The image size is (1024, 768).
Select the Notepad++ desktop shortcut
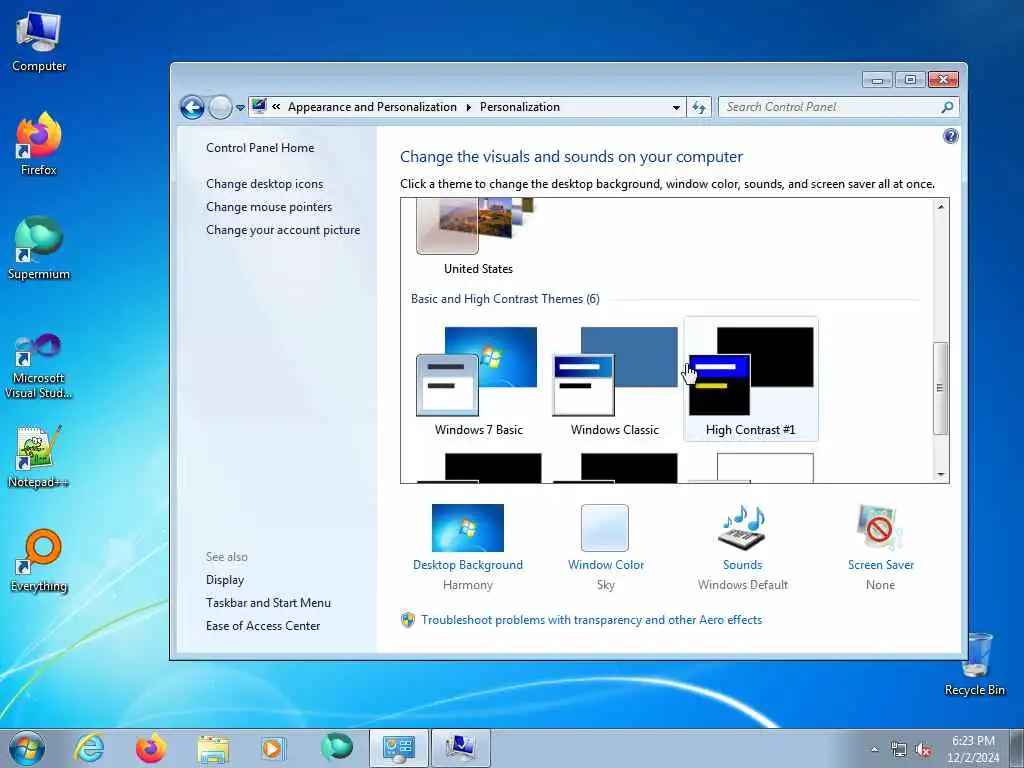tap(39, 457)
